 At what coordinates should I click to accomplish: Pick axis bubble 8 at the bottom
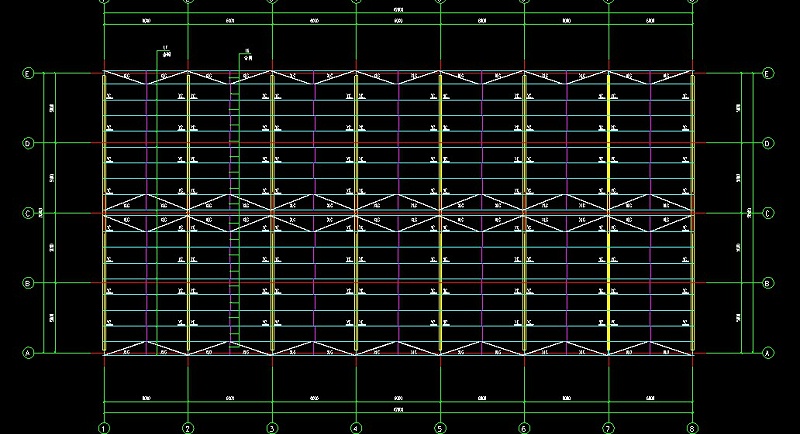click(692, 428)
